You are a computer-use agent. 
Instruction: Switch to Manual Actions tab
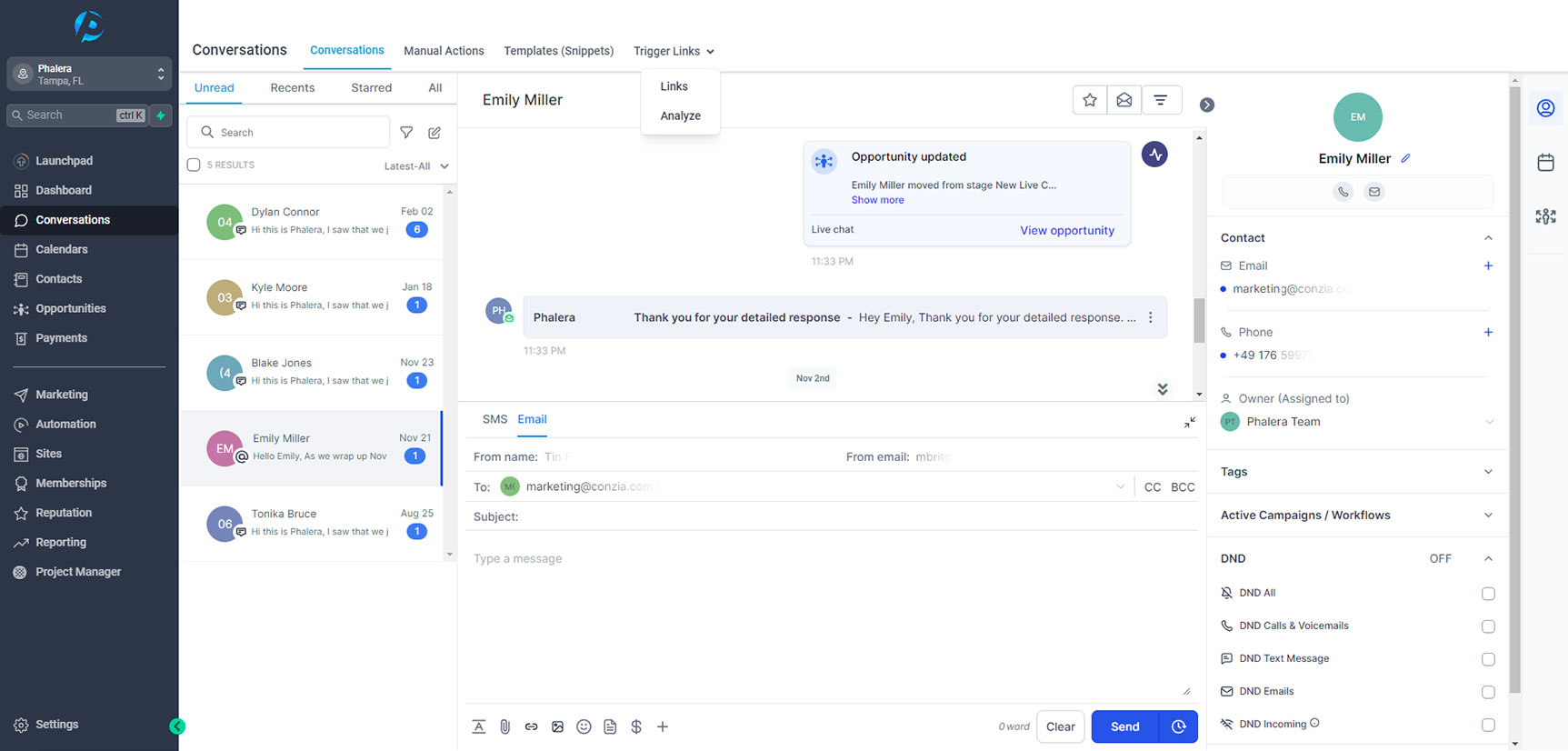click(x=444, y=51)
